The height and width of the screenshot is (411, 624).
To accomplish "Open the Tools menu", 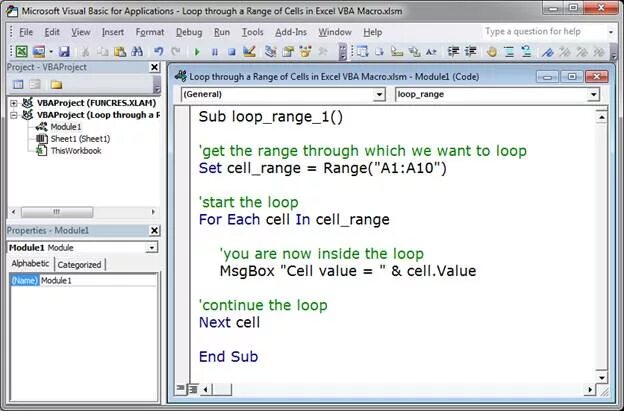I will (x=253, y=32).
